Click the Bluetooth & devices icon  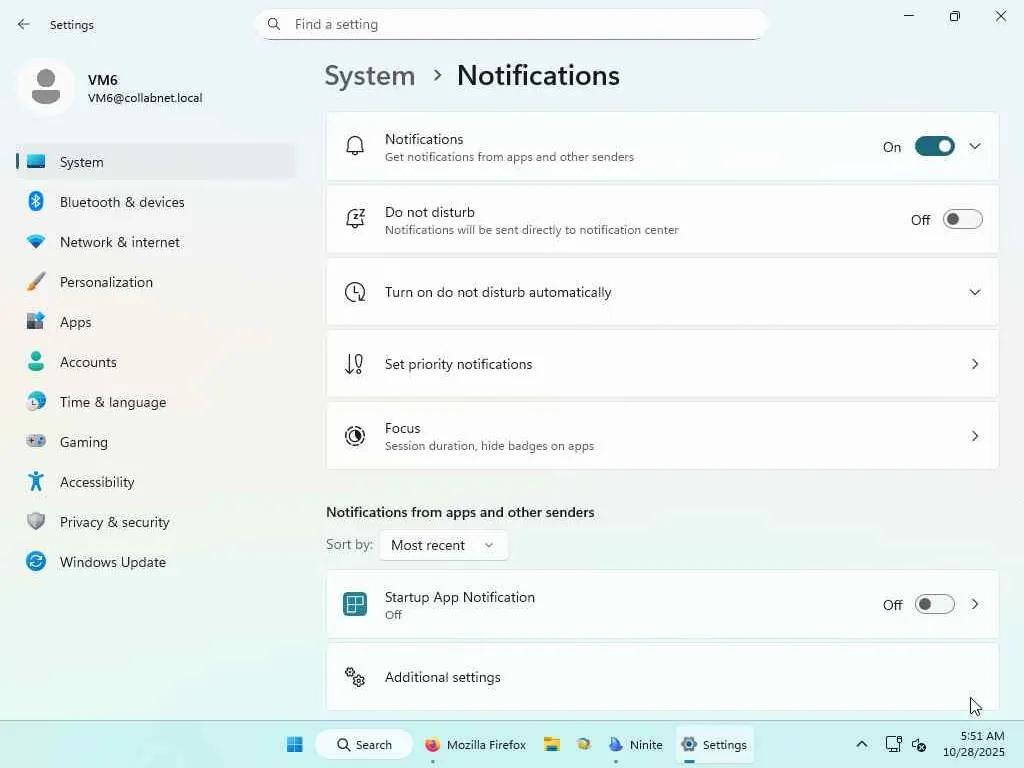[36, 202]
